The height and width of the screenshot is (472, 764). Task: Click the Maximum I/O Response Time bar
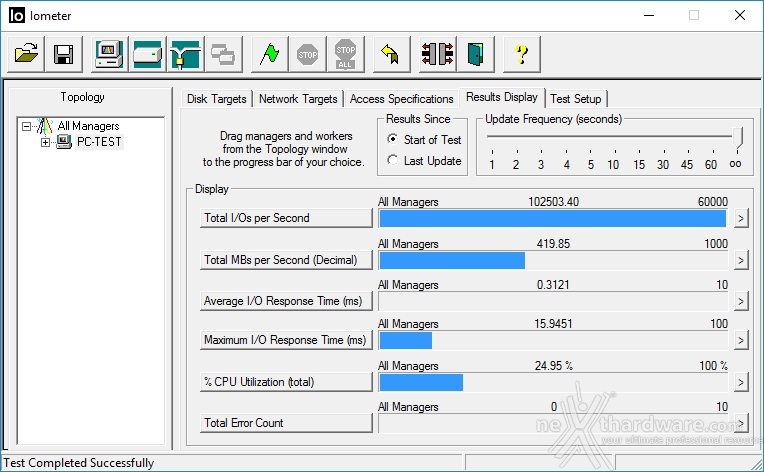click(553, 340)
